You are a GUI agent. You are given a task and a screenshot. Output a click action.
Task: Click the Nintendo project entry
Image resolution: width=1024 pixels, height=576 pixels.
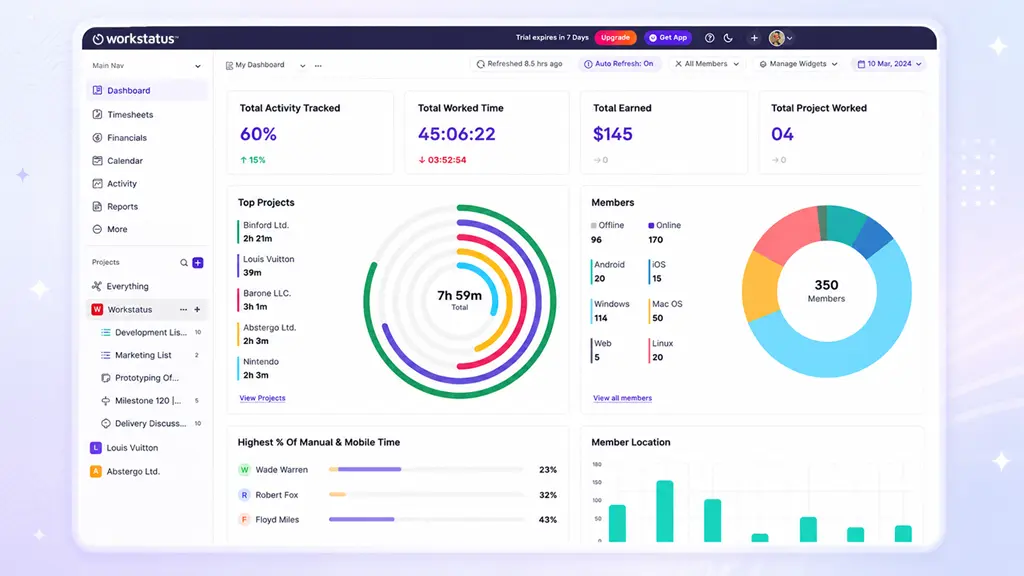pos(260,368)
